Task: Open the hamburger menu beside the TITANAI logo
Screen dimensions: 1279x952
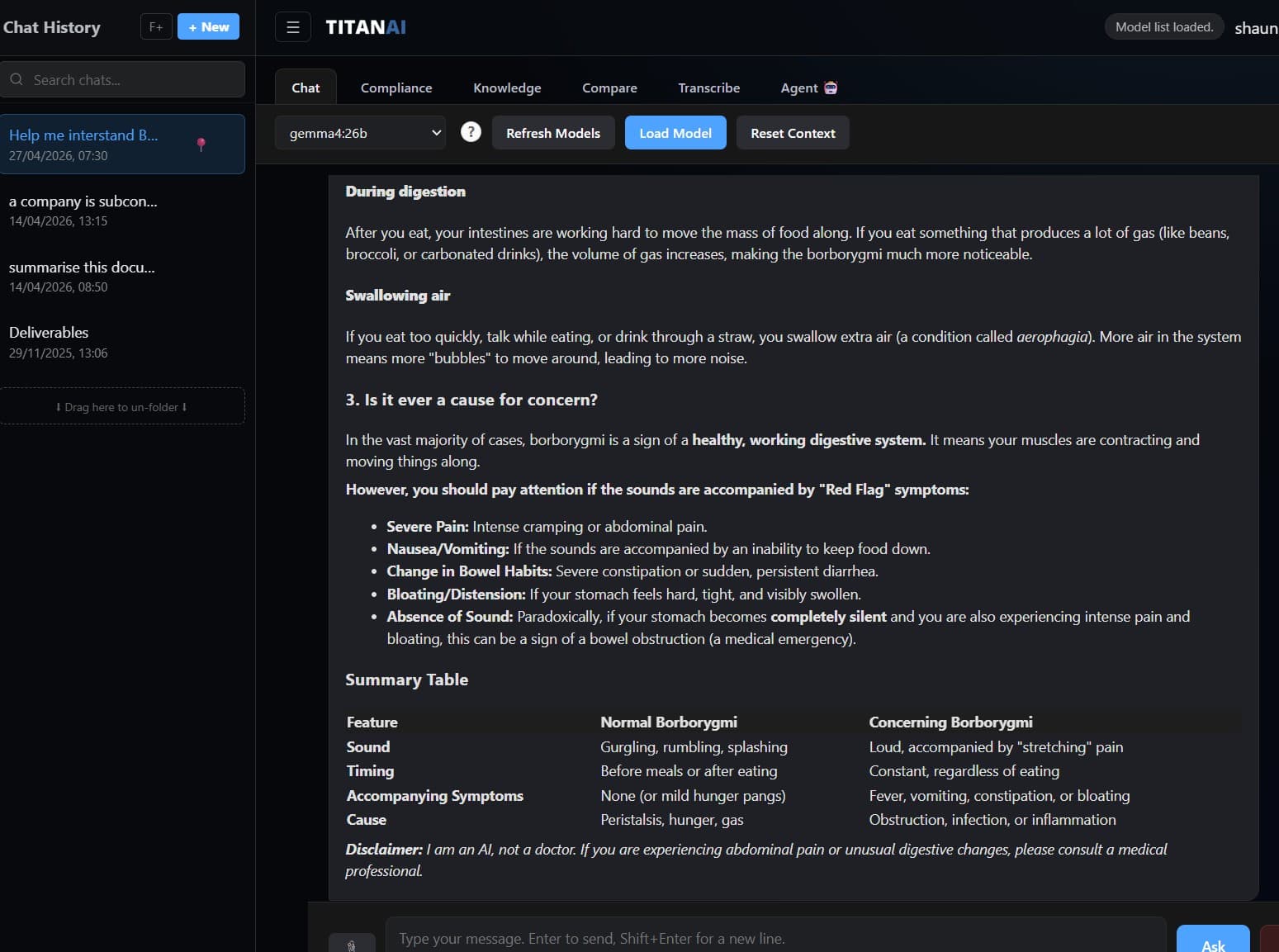Action: tap(293, 26)
